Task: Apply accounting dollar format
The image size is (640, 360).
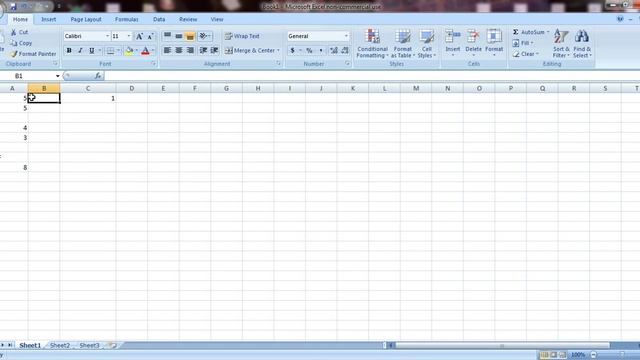Action: coord(292,50)
